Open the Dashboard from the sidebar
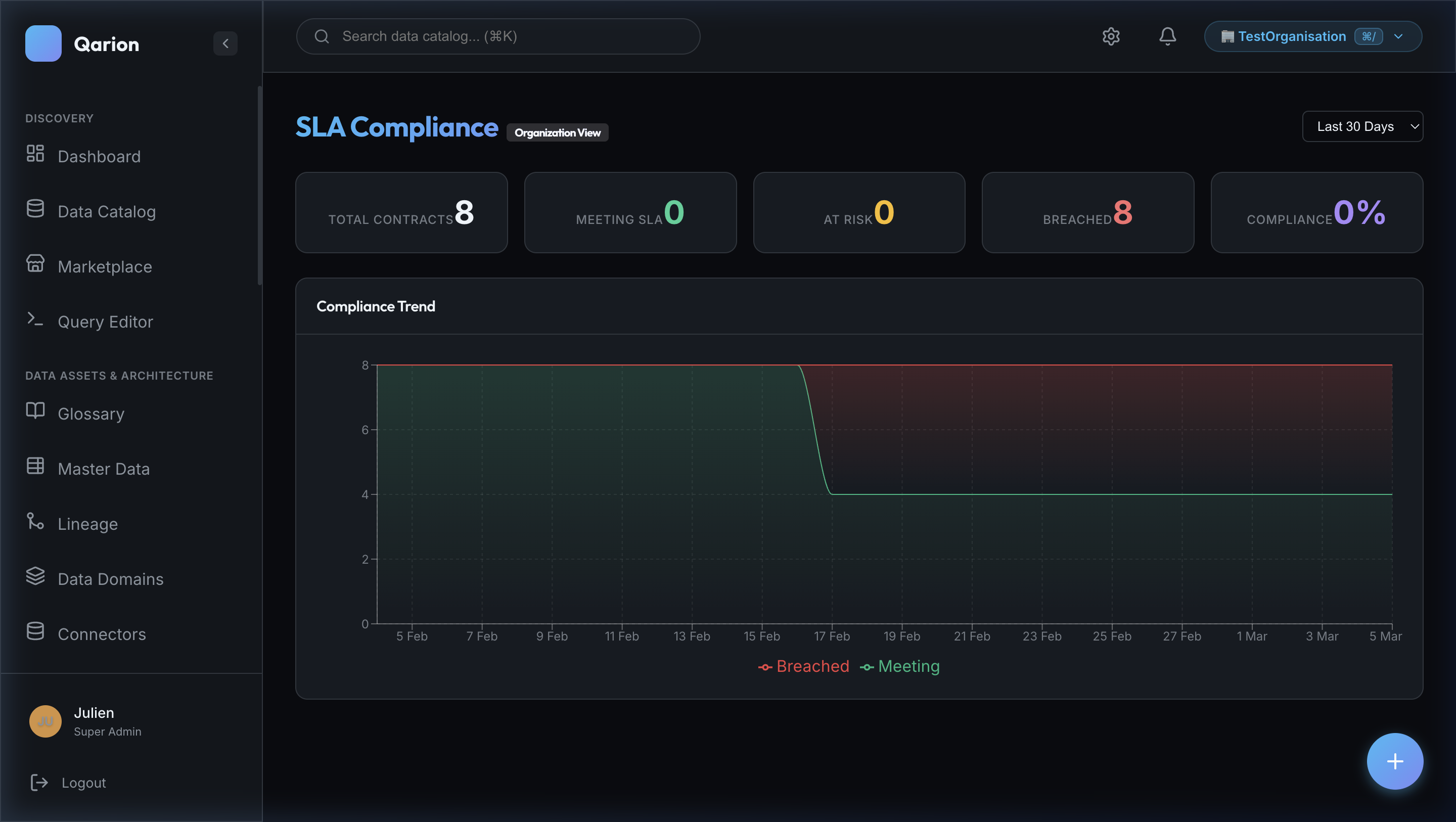Viewport: 1456px width, 822px height. tap(100, 156)
